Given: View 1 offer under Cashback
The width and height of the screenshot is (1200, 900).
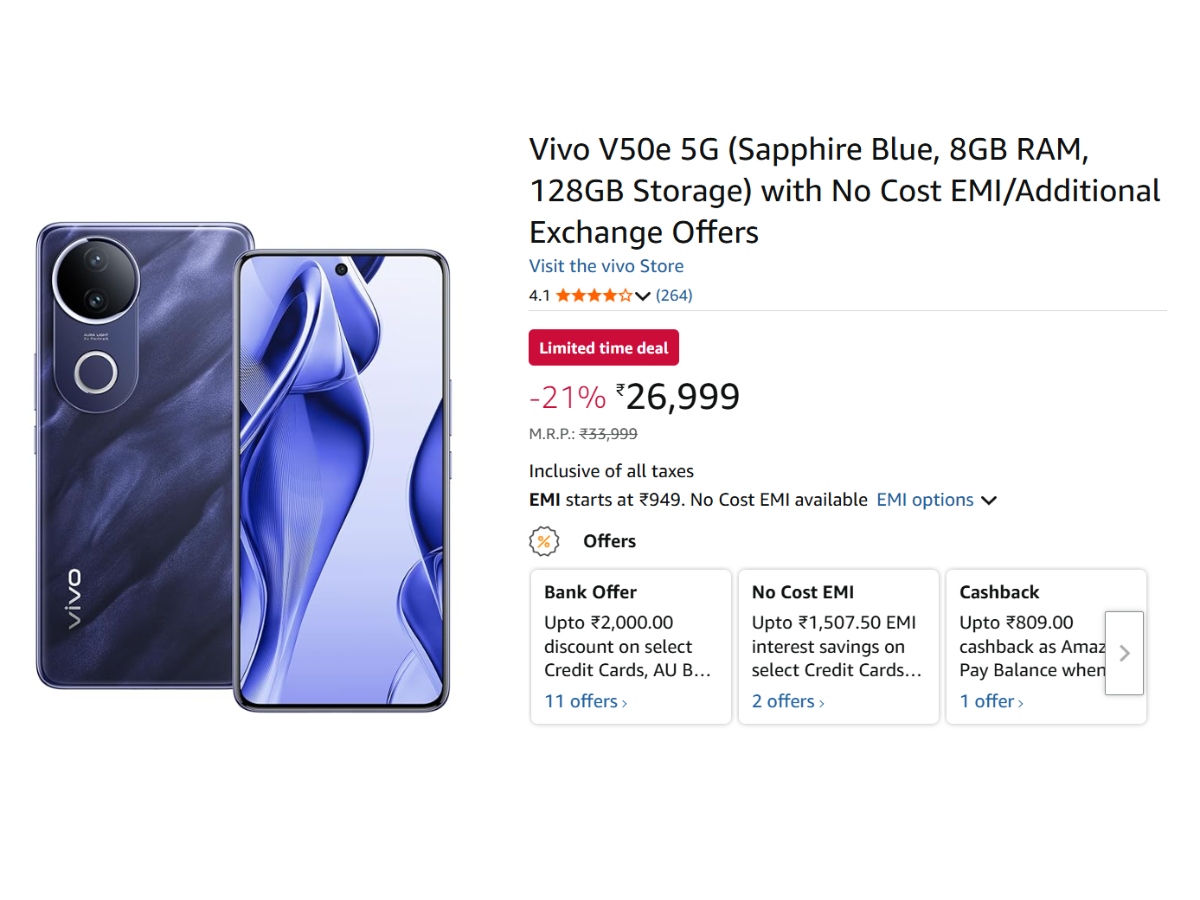Looking at the screenshot, I should click(991, 701).
